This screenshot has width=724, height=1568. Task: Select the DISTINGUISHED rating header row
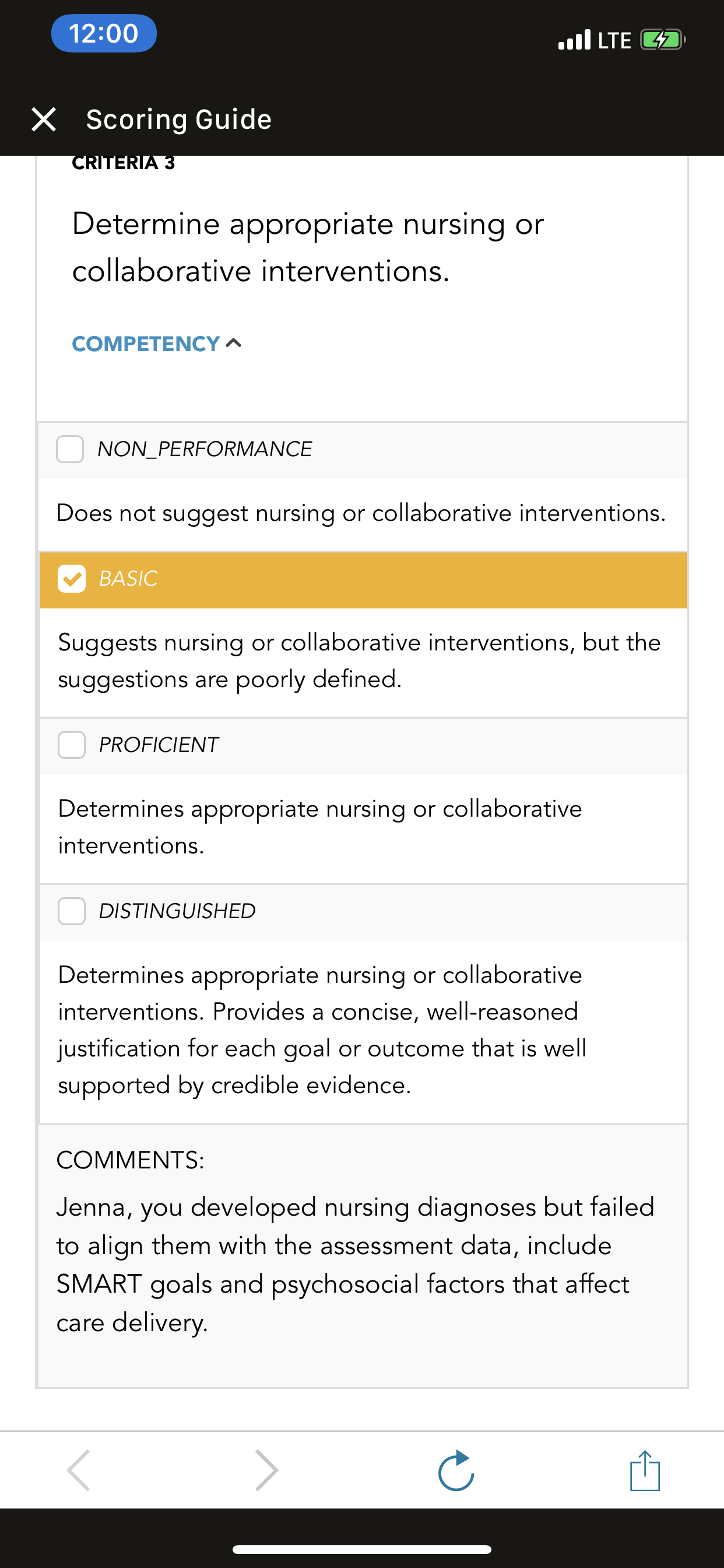coord(364,912)
